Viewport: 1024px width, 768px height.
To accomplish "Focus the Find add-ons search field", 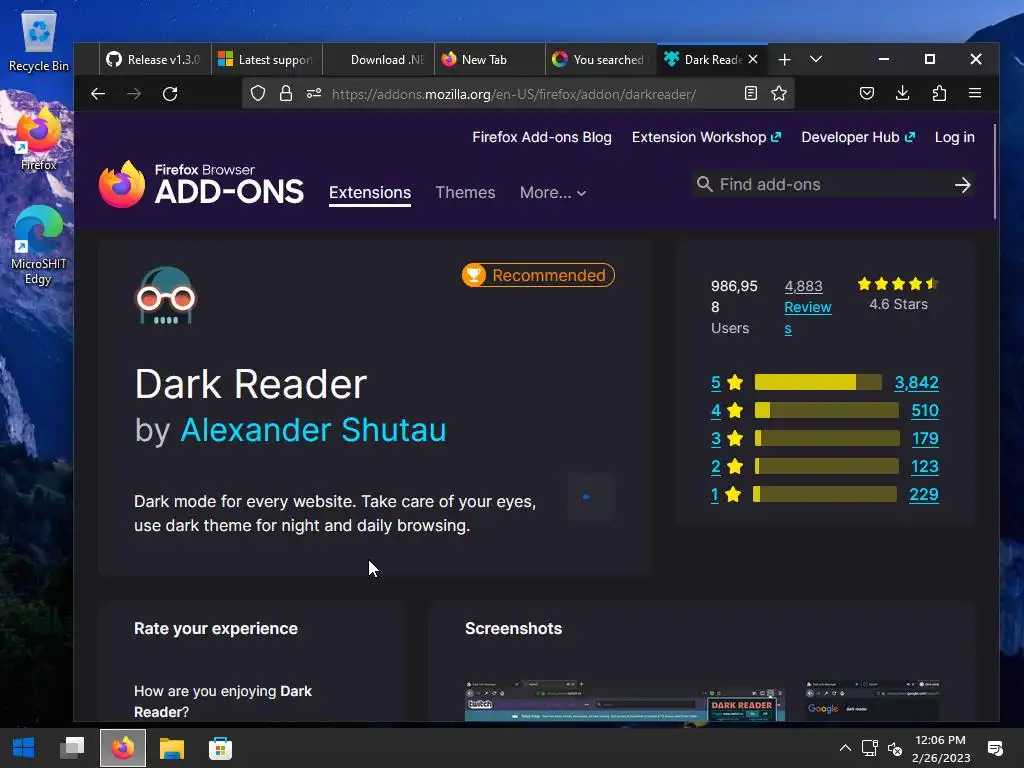I will tap(834, 185).
